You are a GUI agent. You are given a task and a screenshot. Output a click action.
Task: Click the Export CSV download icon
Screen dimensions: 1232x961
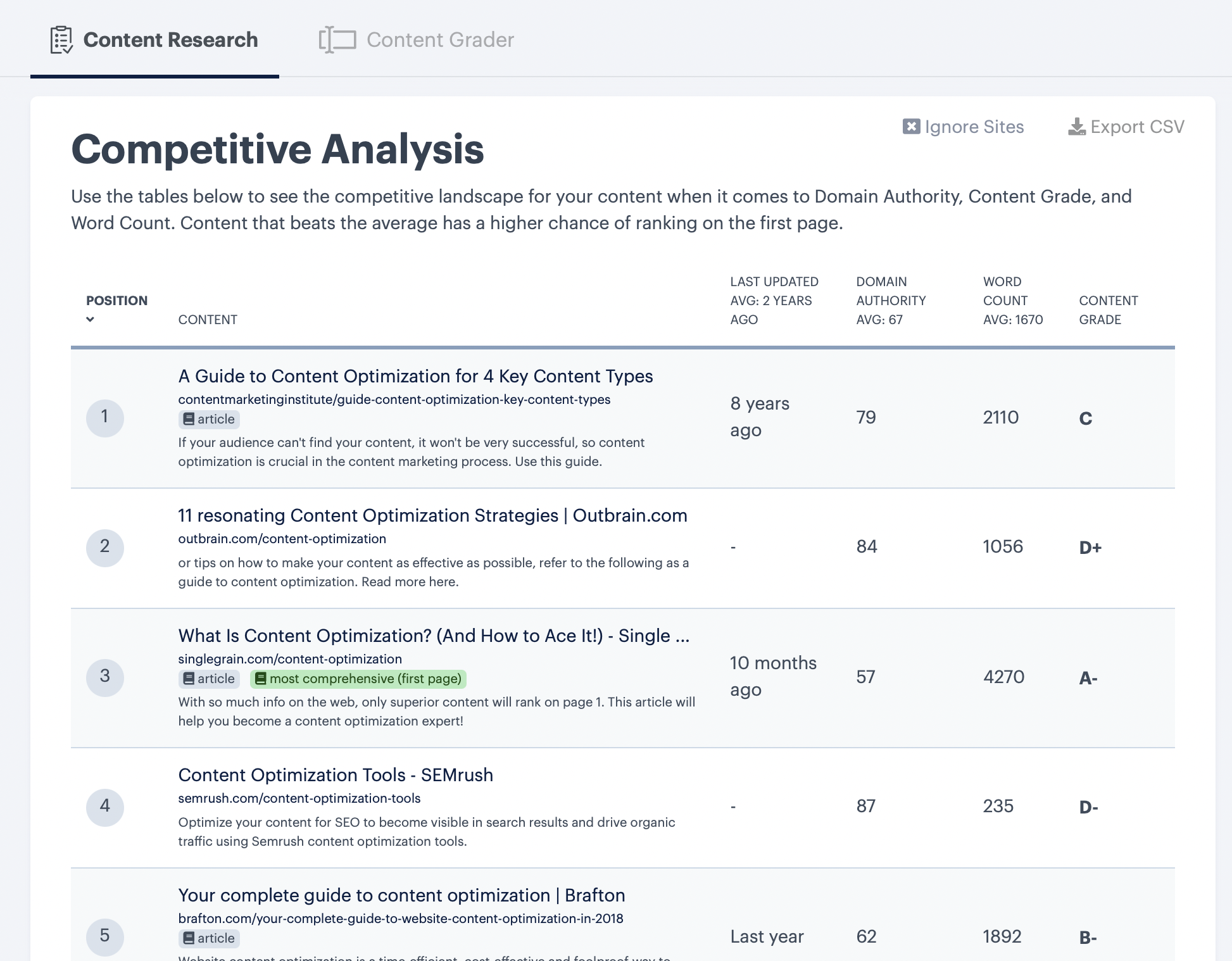tap(1076, 127)
